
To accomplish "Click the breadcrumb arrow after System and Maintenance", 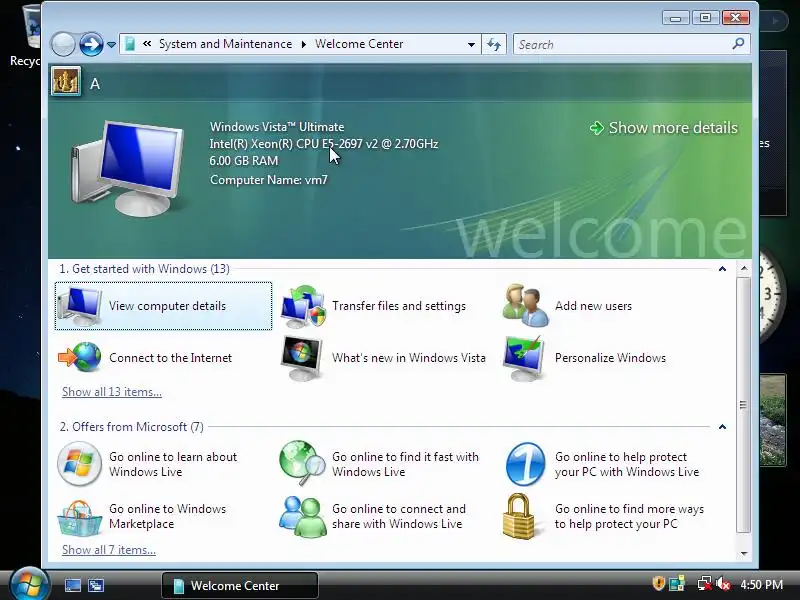I will coord(304,44).
